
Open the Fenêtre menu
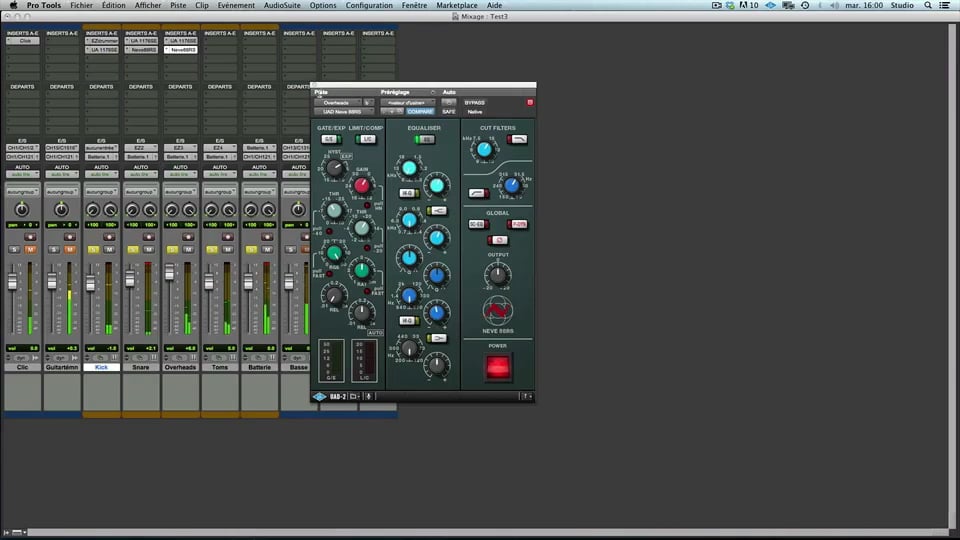pyautogui.click(x=414, y=5)
